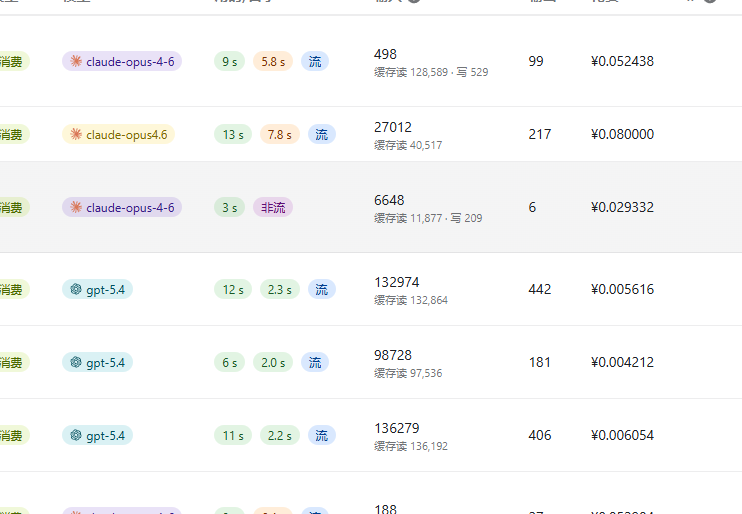742x514 pixels.
Task: Click the text 缓存读 97,536
Action: click(x=408, y=373)
